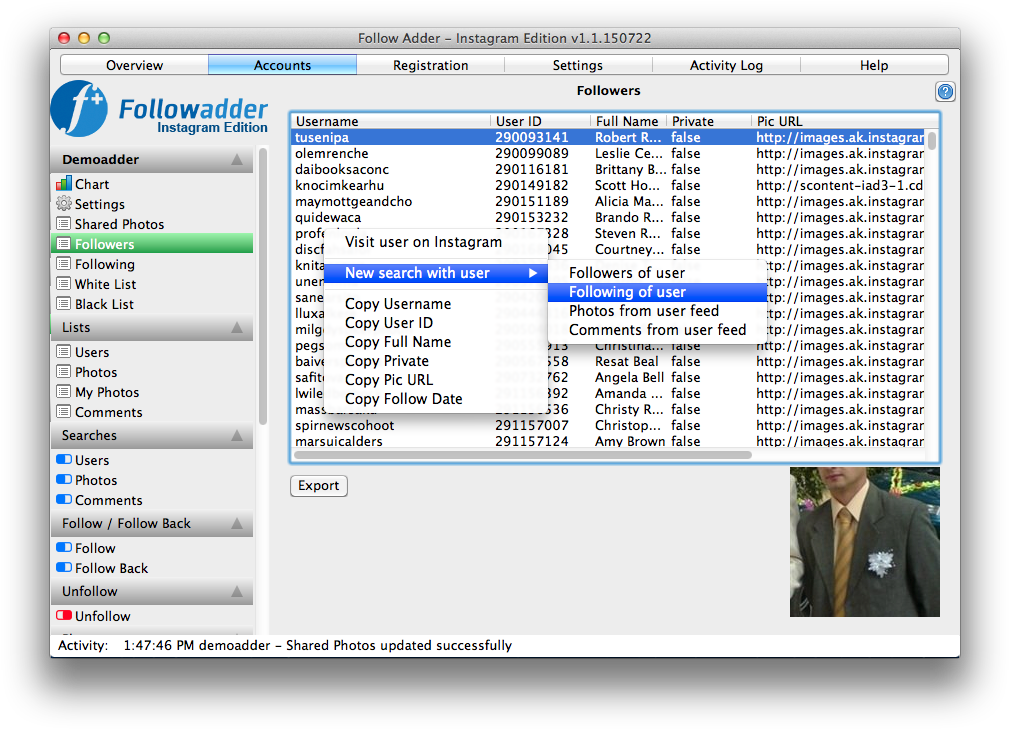The width and height of the screenshot is (1009, 729).
Task: Open the help question mark icon
Action: click(945, 92)
